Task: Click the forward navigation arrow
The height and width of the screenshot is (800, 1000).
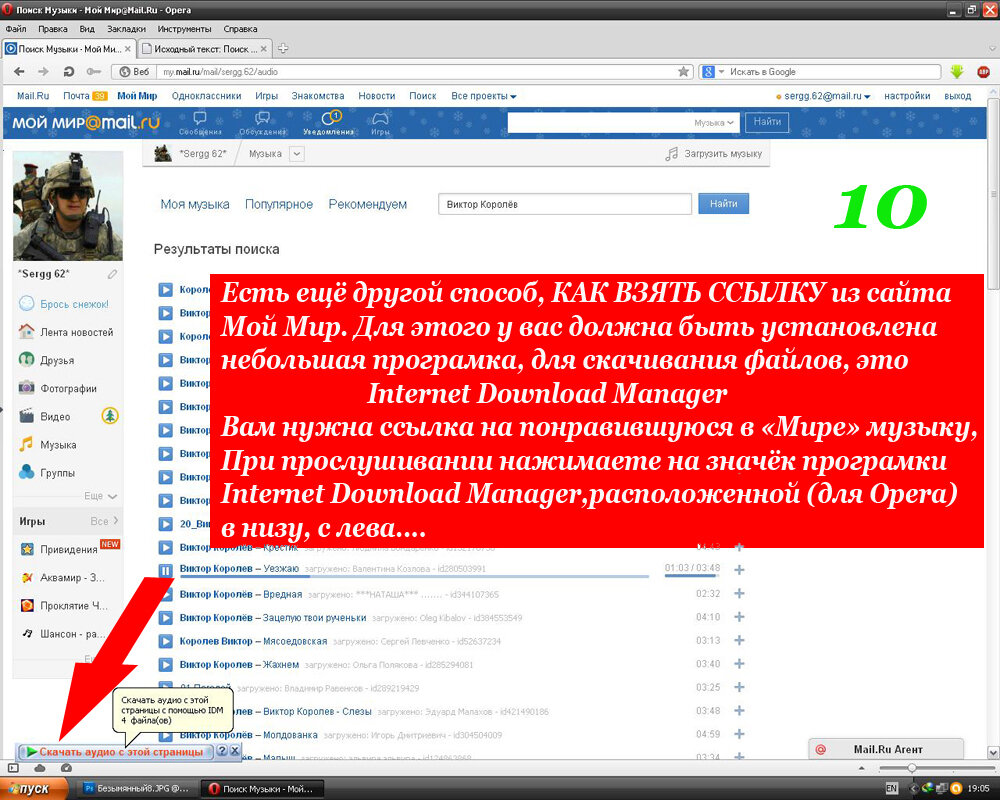Action: [x=43, y=71]
